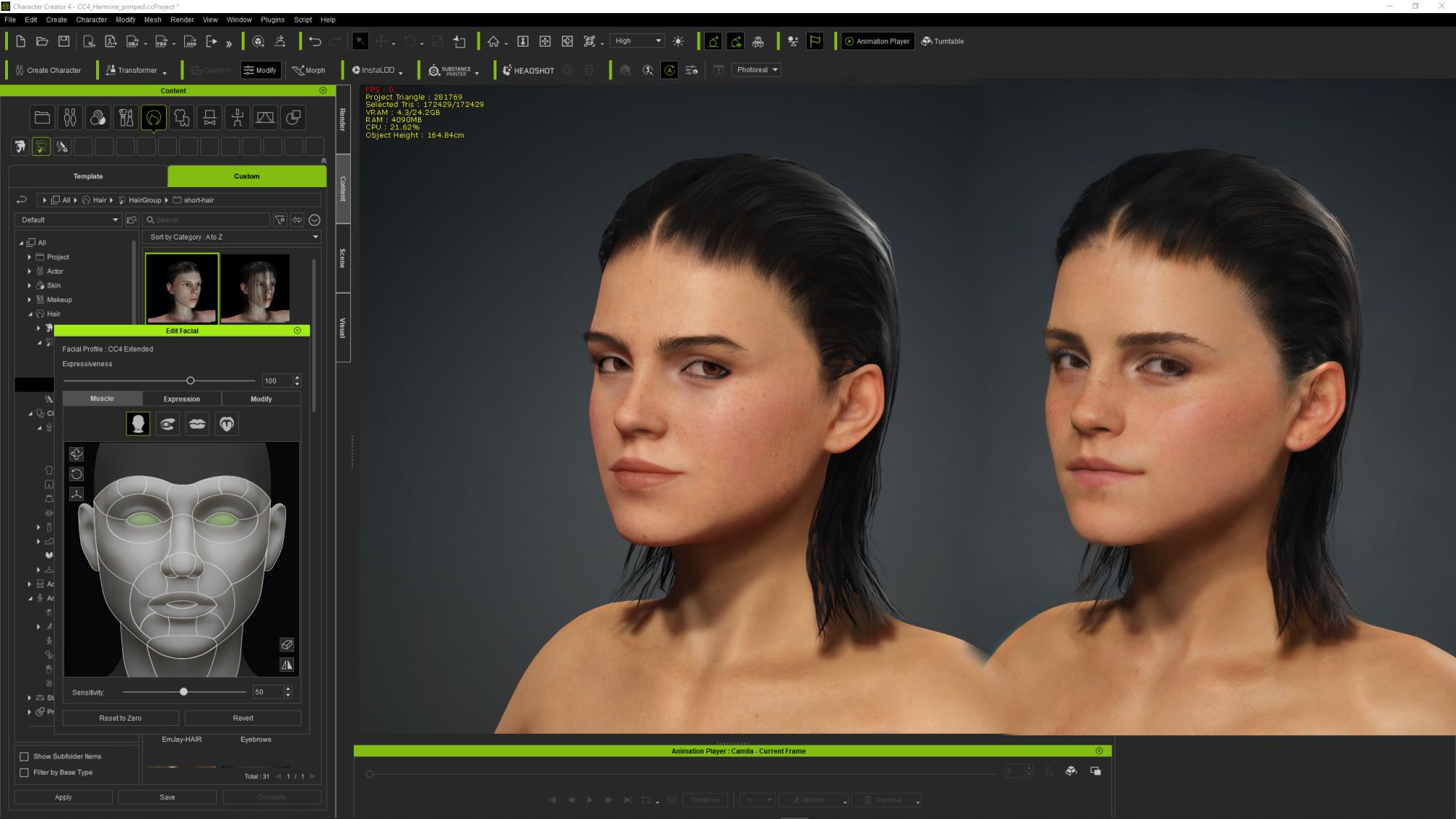Click the Reset to Zero button
Image resolution: width=1456 pixels, height=819 pixels.
(121, 718)
